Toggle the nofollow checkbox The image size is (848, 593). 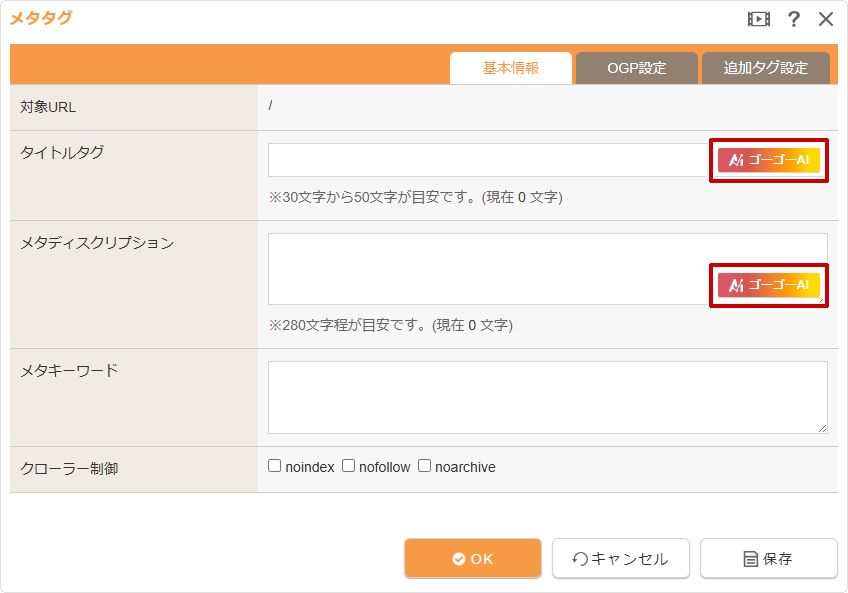click(349, 466)
